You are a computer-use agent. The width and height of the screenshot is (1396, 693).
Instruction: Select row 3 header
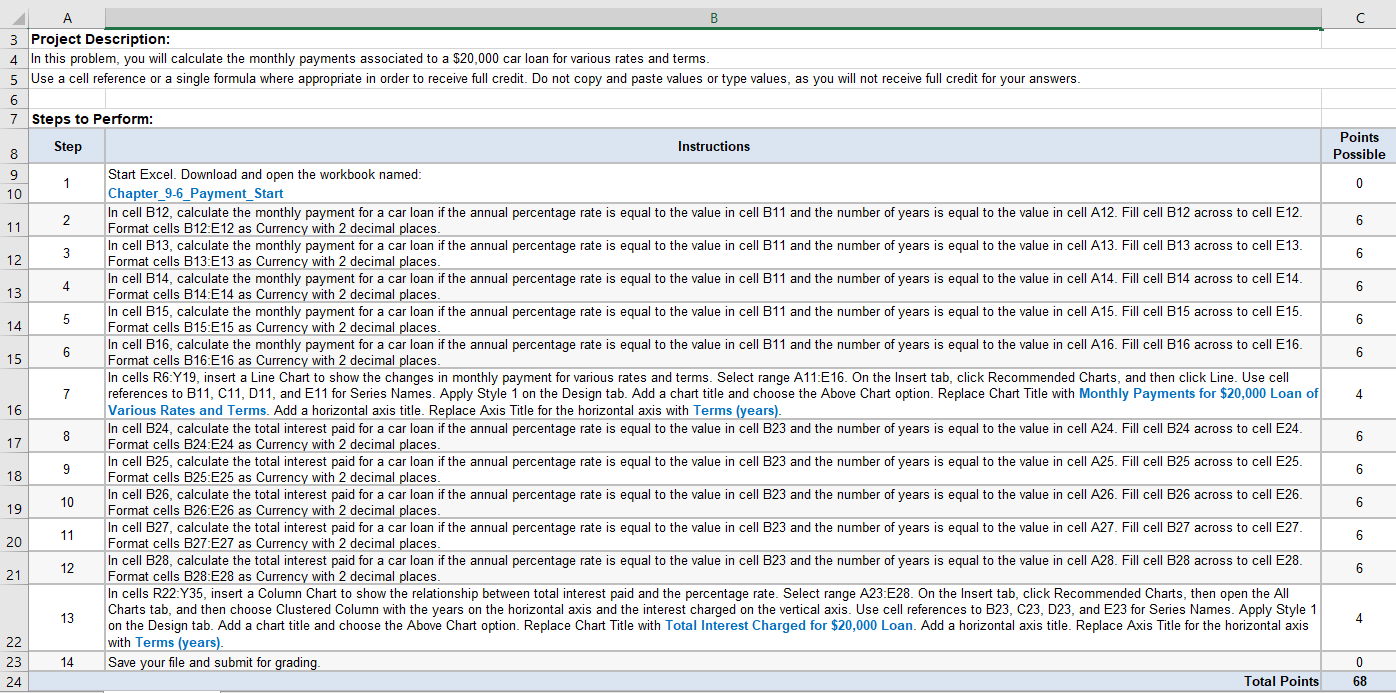pyautogui.click(x=14, y=39)
